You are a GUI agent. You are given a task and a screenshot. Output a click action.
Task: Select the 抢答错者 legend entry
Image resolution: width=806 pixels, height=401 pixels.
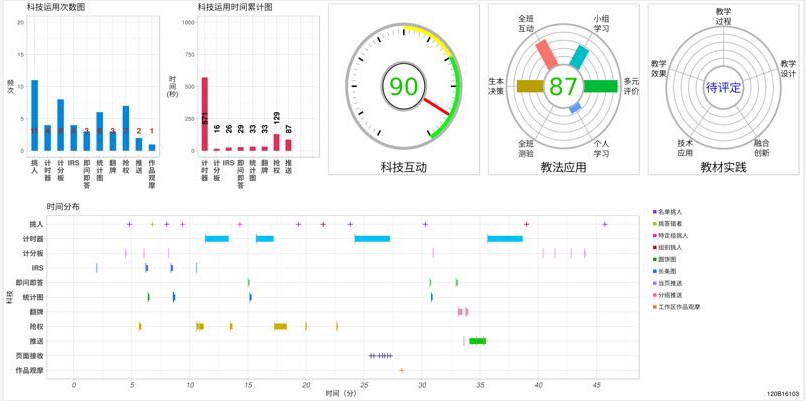click(680, 224)
